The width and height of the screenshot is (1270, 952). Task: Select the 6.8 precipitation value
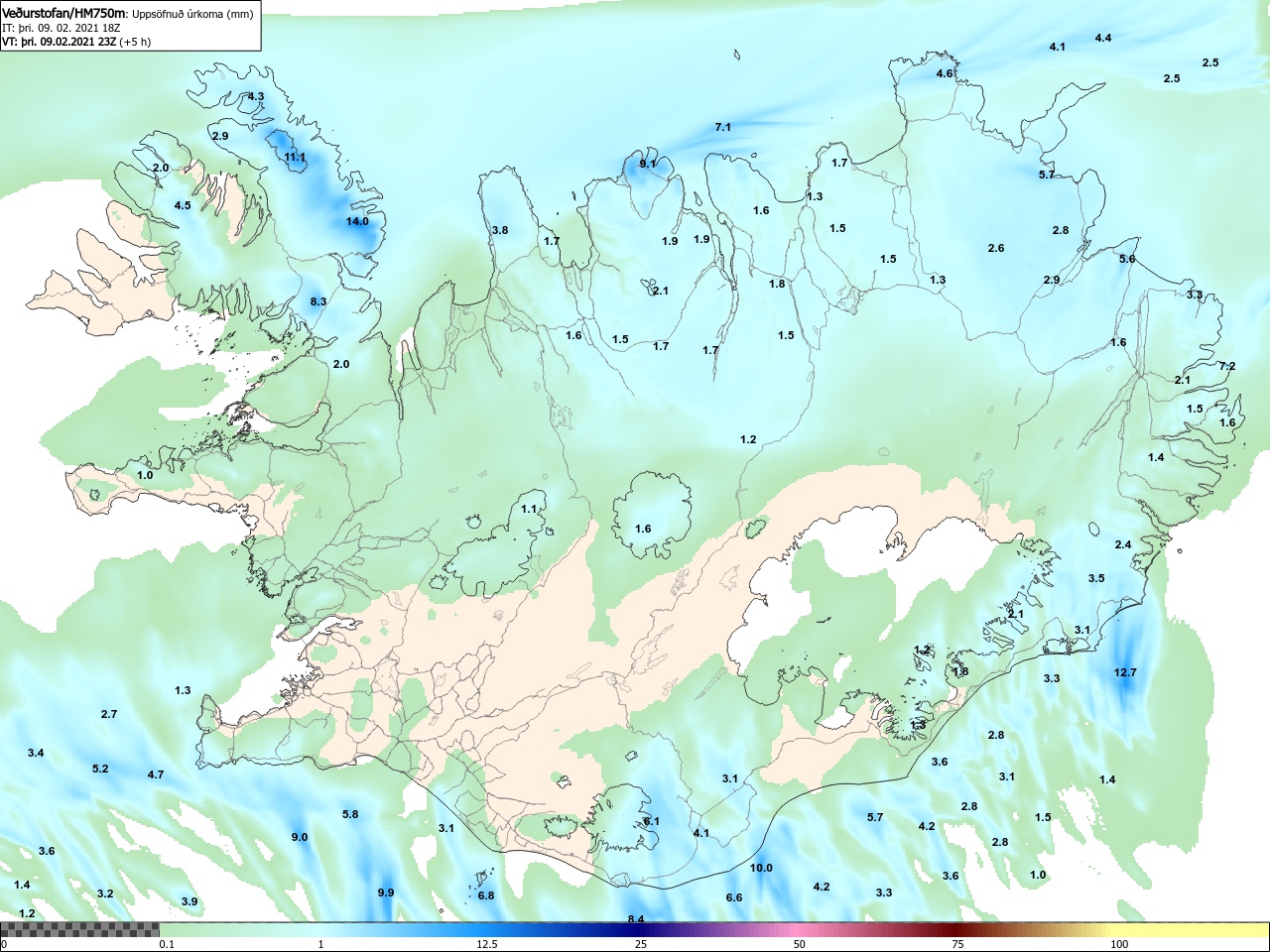tap(486, 895)
